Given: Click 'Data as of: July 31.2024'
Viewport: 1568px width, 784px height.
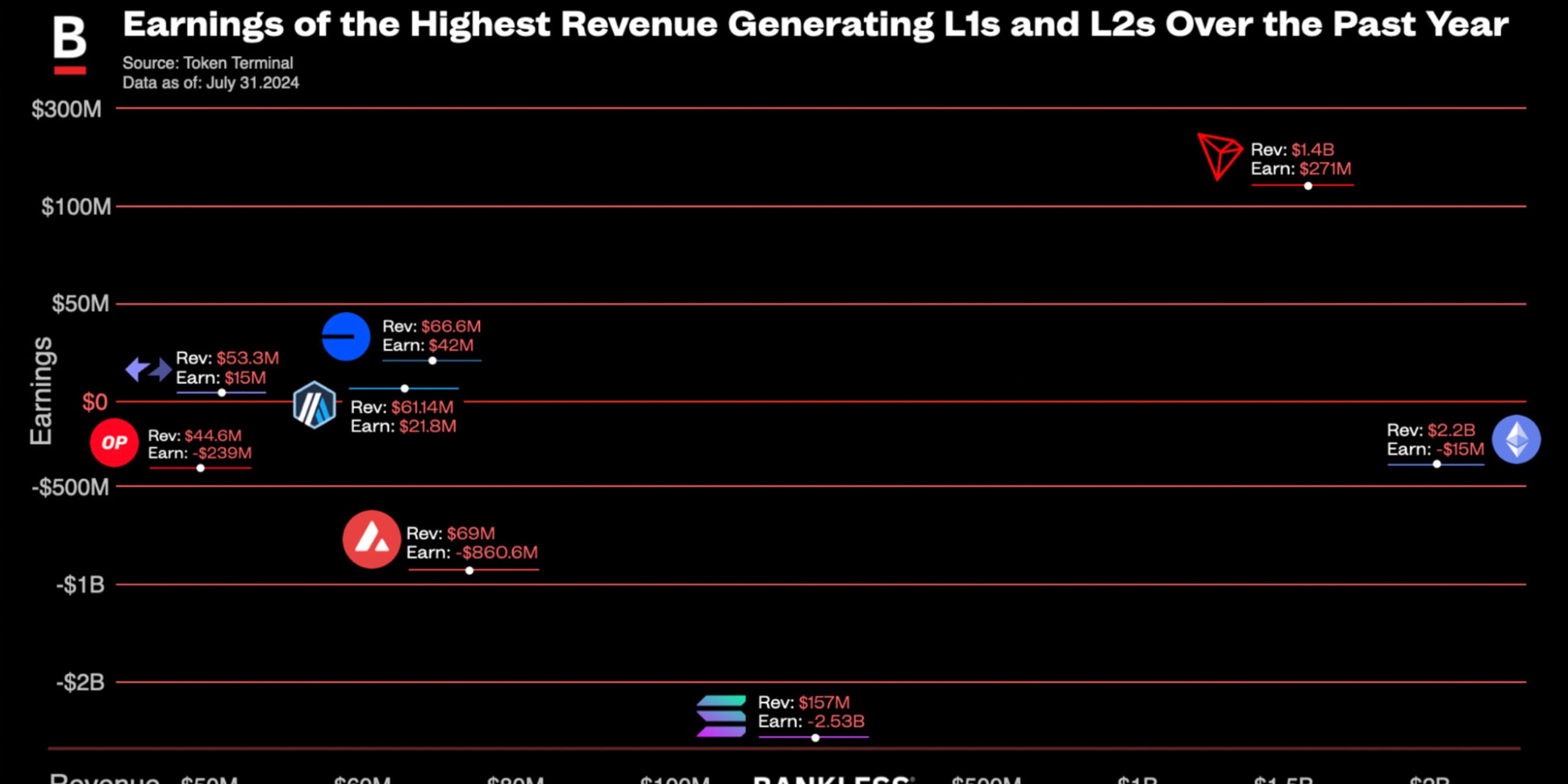Looking at the screenshot, I should pos(210,83).
